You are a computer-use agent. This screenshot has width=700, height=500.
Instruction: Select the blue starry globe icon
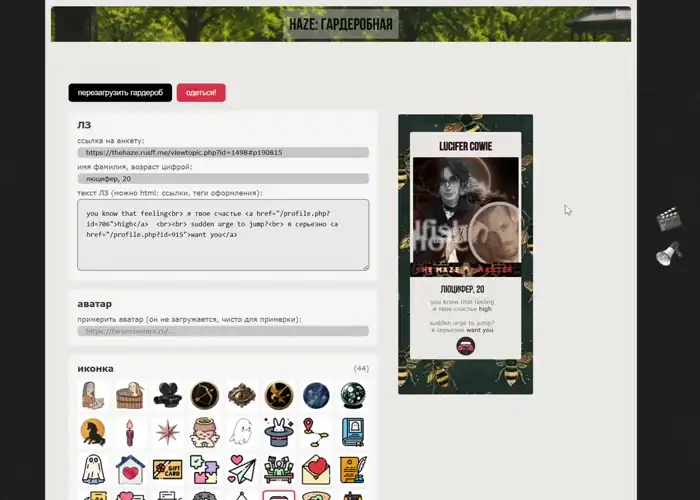316,395
